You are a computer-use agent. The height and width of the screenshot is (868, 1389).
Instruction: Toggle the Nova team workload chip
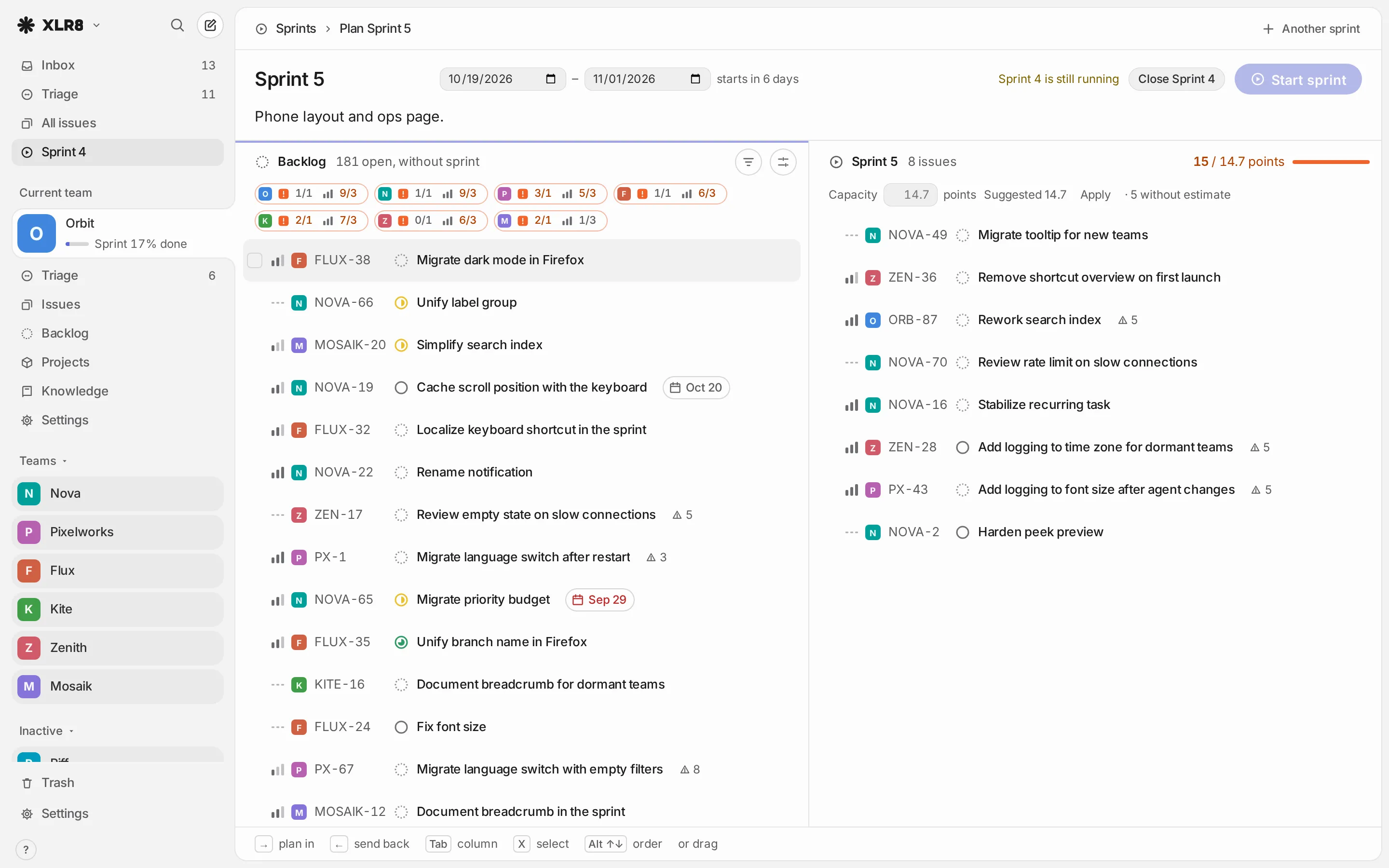point(431,193)
